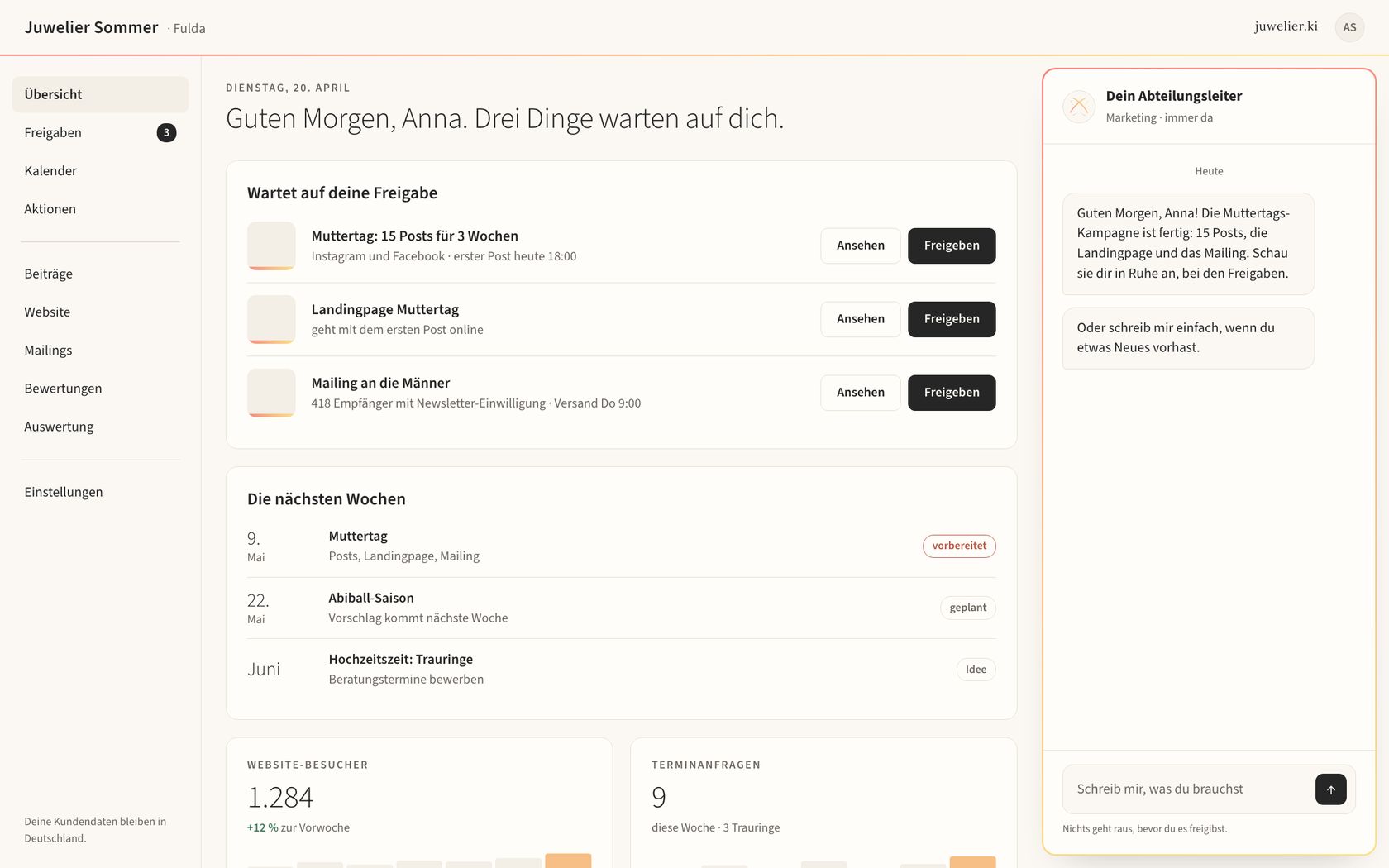Go to Freigaben in the sidebar
This screenshot has height=868, width=1389.
click(x=100, y=132)
